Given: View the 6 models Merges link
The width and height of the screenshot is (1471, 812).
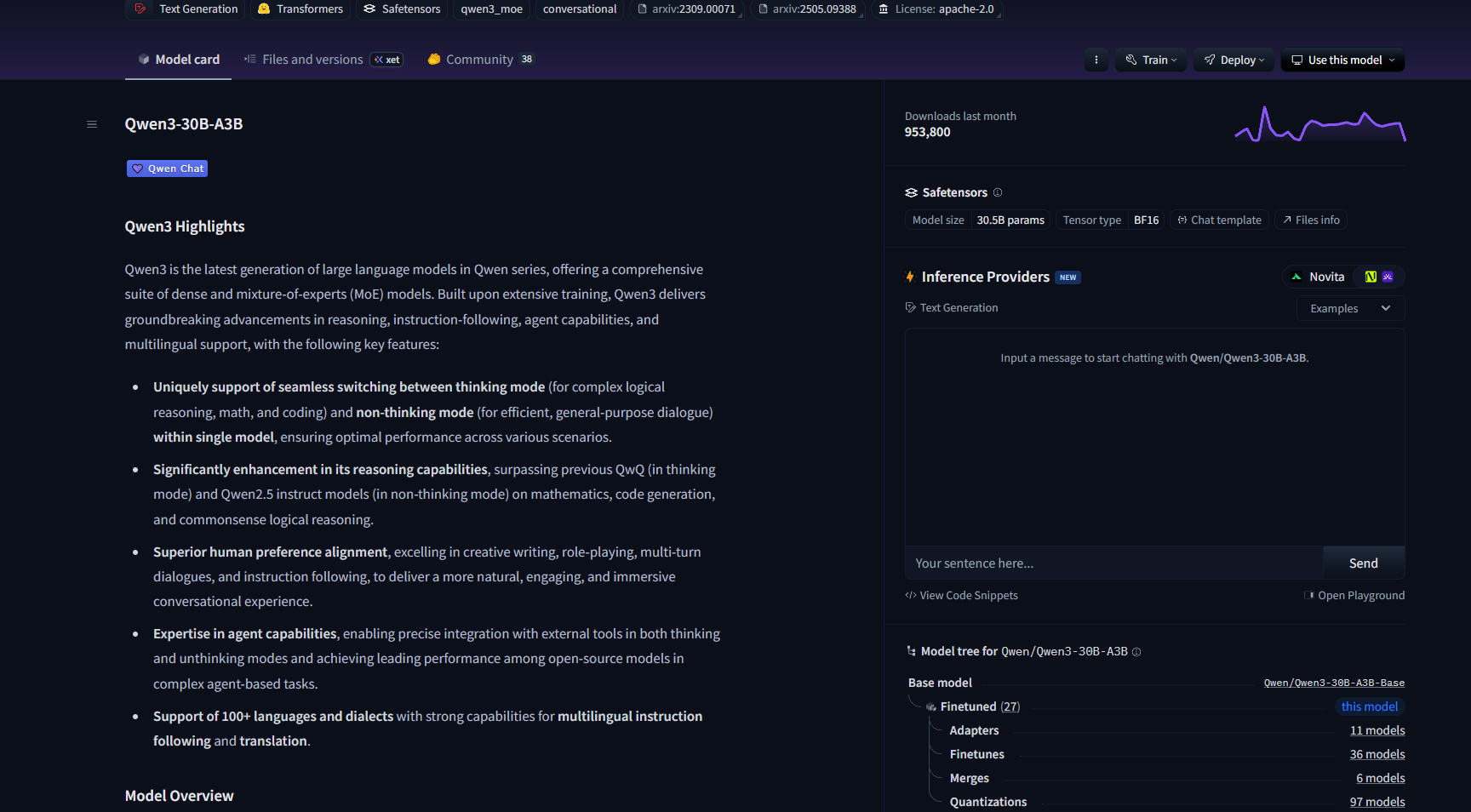Looking at the screenshot, I should point(1381,778).
